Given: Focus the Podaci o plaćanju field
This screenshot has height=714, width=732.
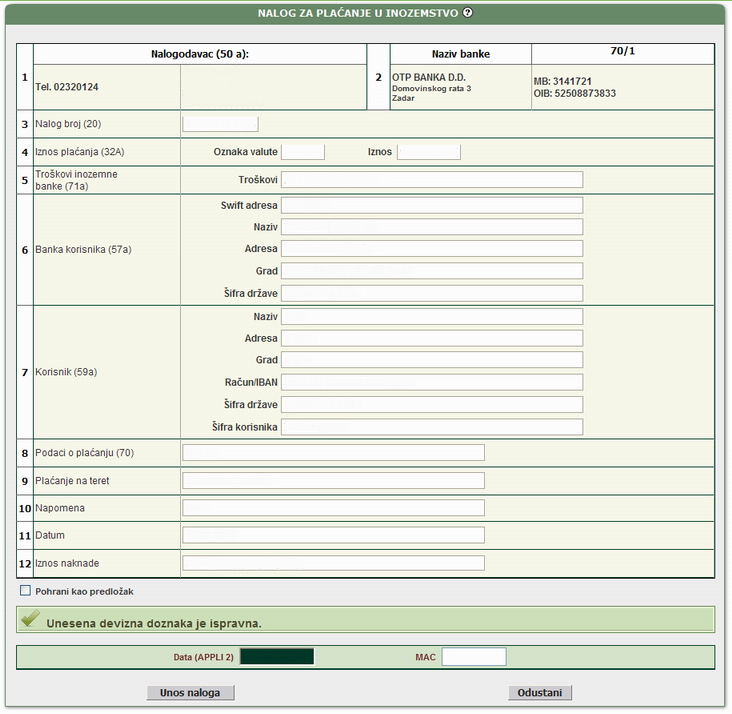Looking at the screenshot, I should click(333, 453).
